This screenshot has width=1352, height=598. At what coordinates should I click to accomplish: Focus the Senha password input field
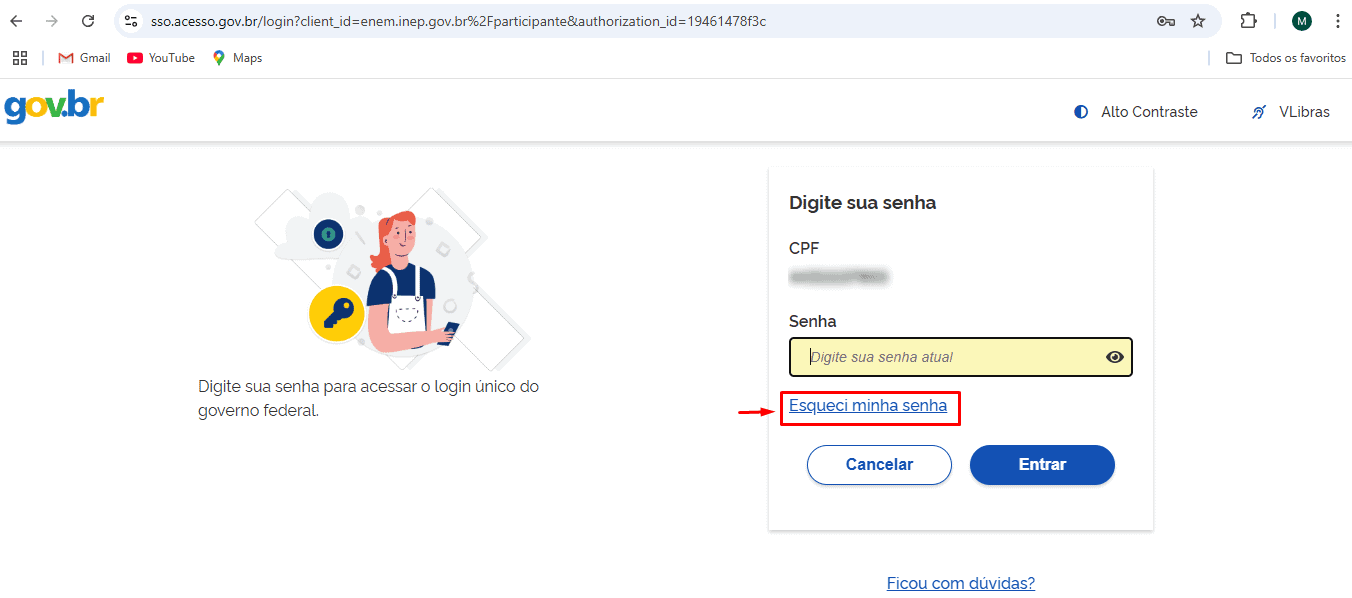pos(961,357)
